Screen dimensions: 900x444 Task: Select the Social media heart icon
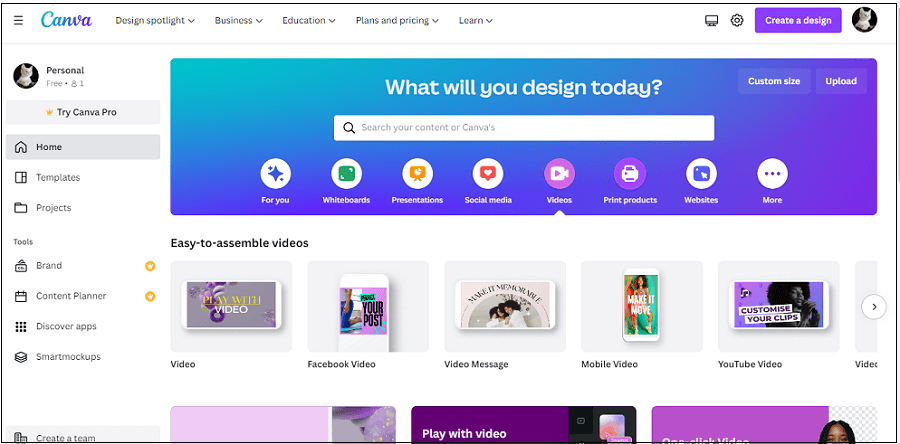pos(488,174)
